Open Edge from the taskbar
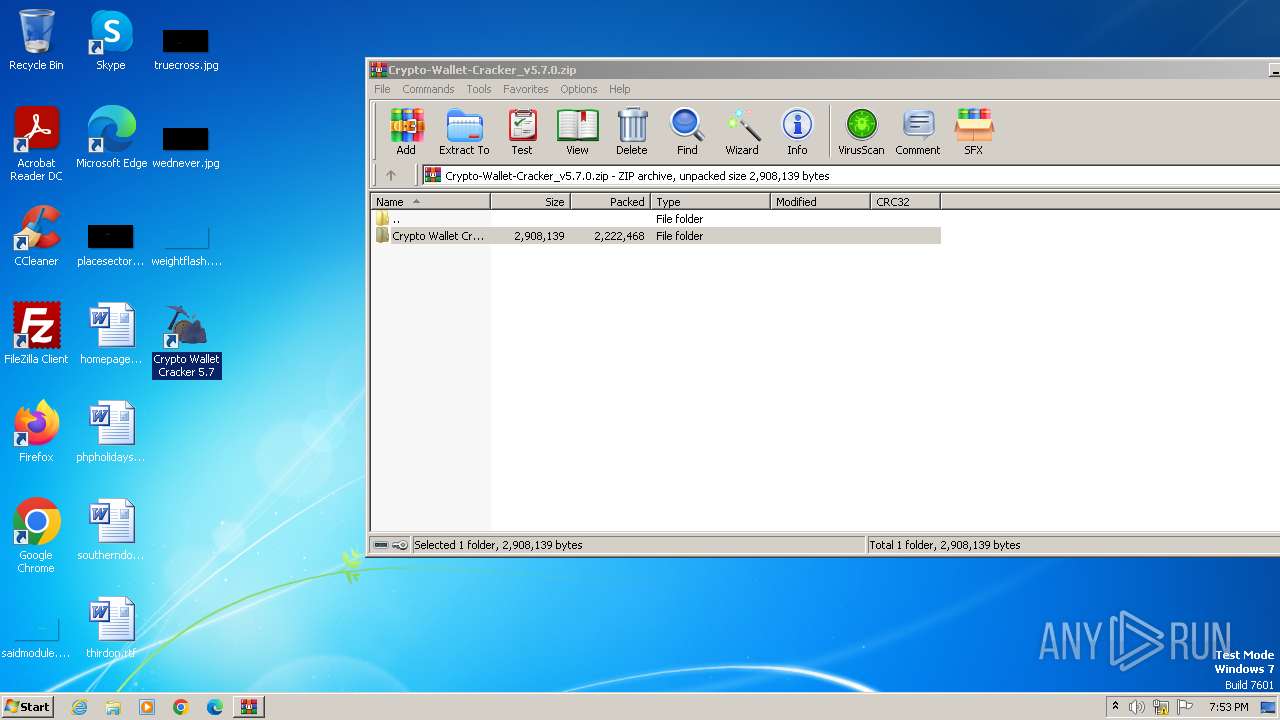Screen dimensions: 1280x720 [215, 707]
